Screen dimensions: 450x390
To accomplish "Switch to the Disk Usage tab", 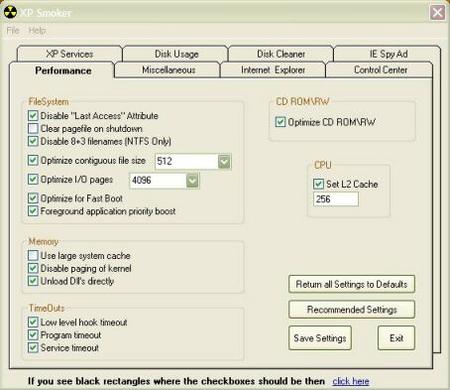I will [176, 54].
